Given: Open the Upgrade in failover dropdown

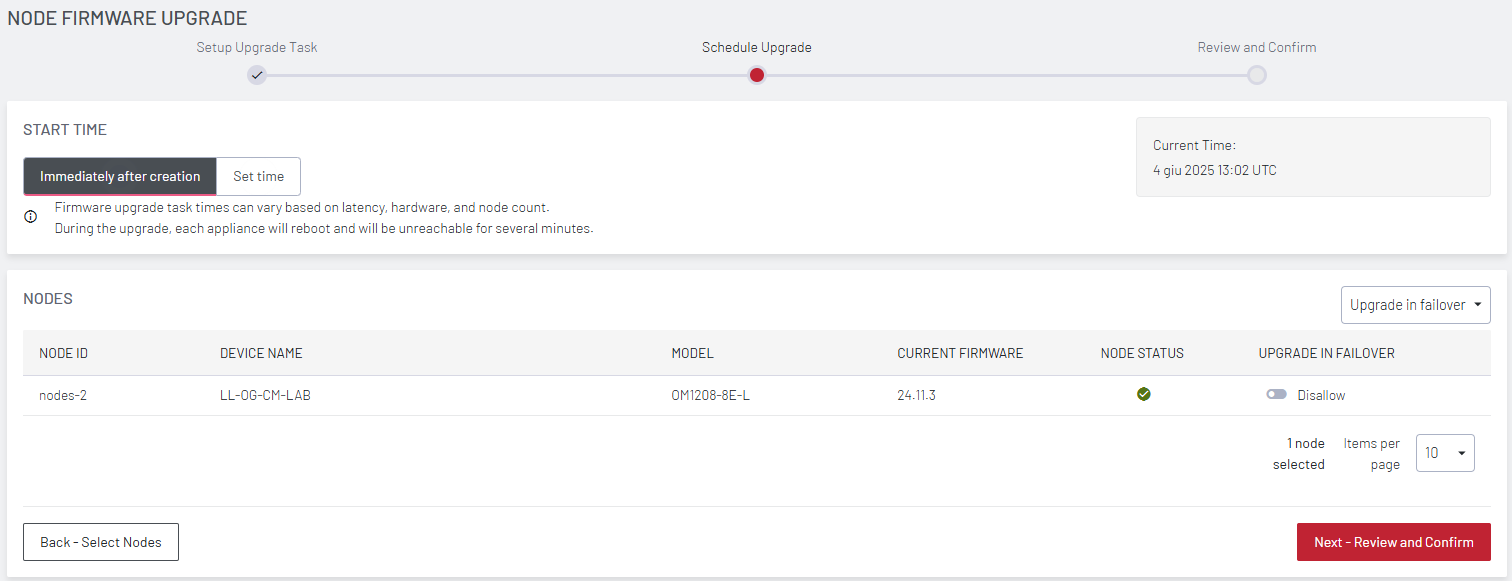Looking at the screenshot, I should [1415, 305].
